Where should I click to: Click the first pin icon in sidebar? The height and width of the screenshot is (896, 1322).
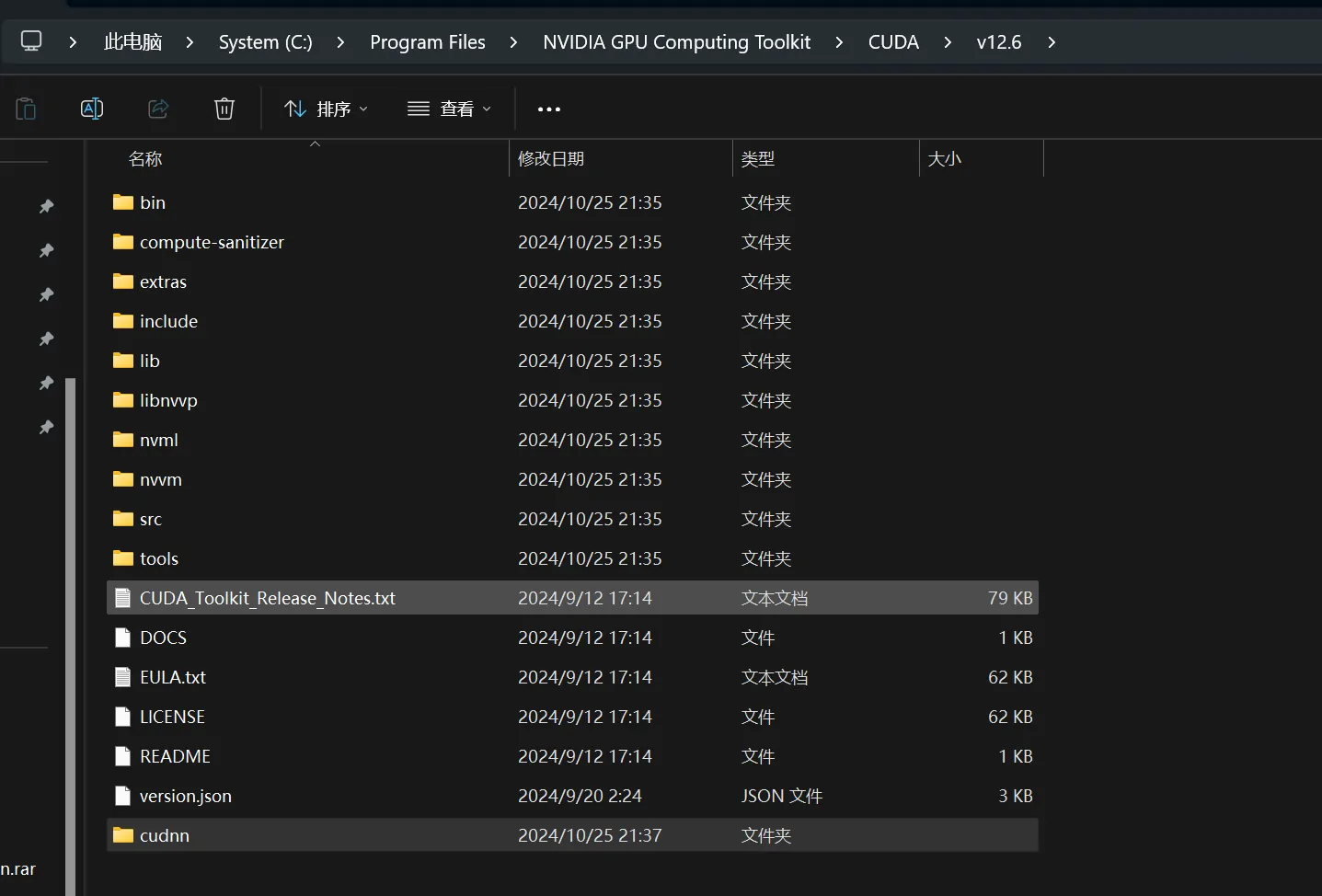tap(46, 206)
